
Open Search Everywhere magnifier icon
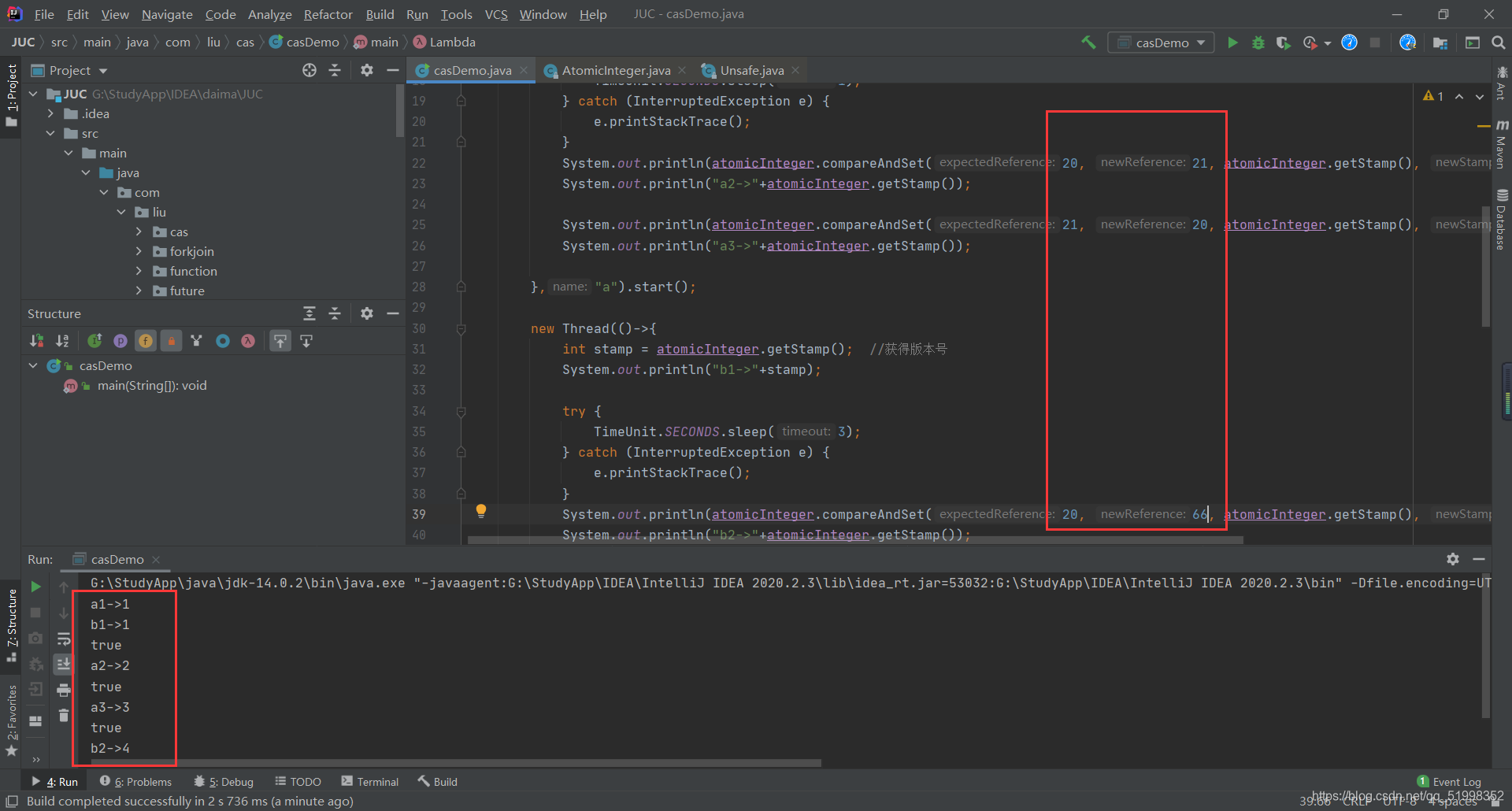pyautogui.click(x=1498, y=43)
